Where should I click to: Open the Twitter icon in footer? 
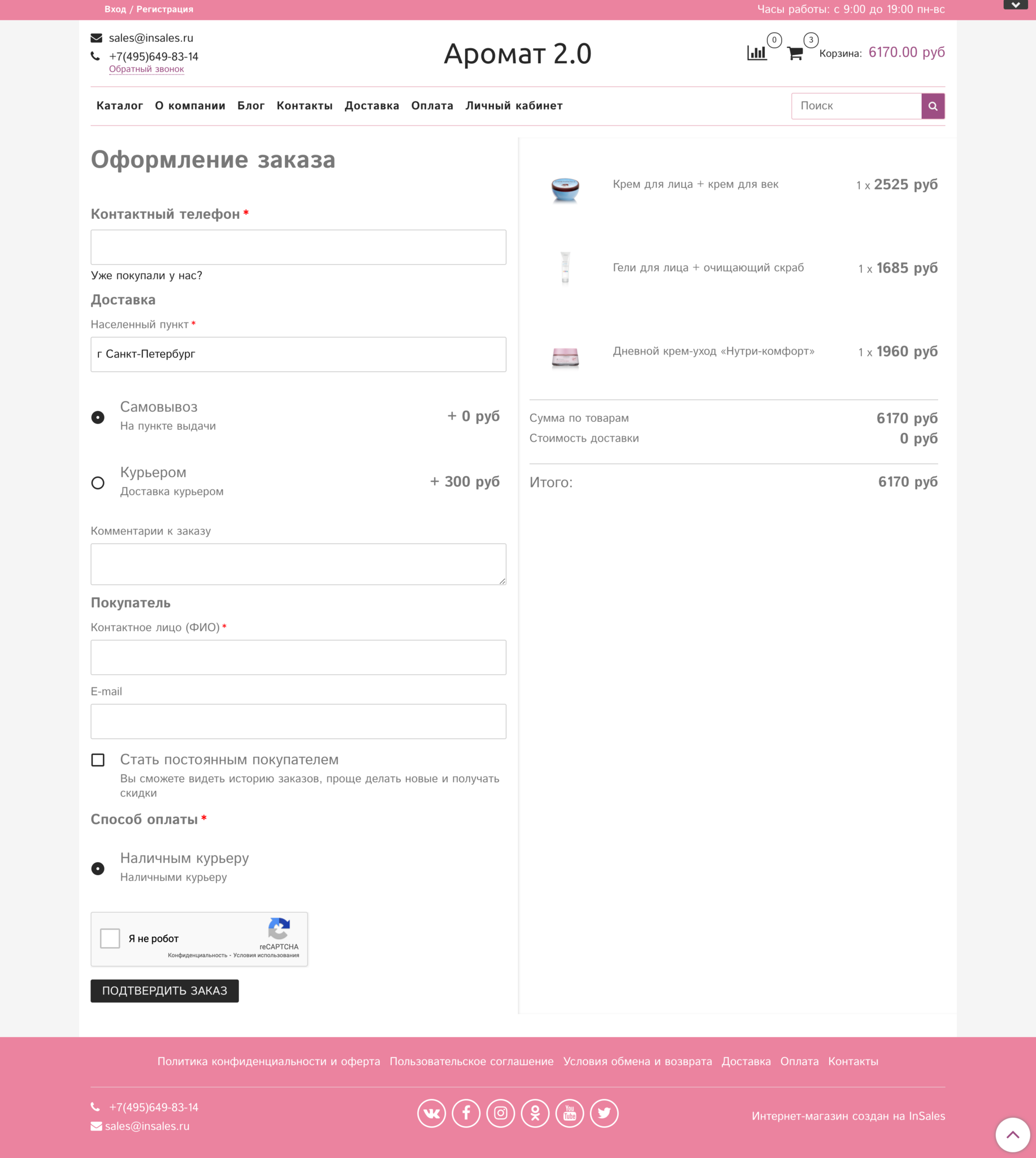click(x=604, y=1112)
